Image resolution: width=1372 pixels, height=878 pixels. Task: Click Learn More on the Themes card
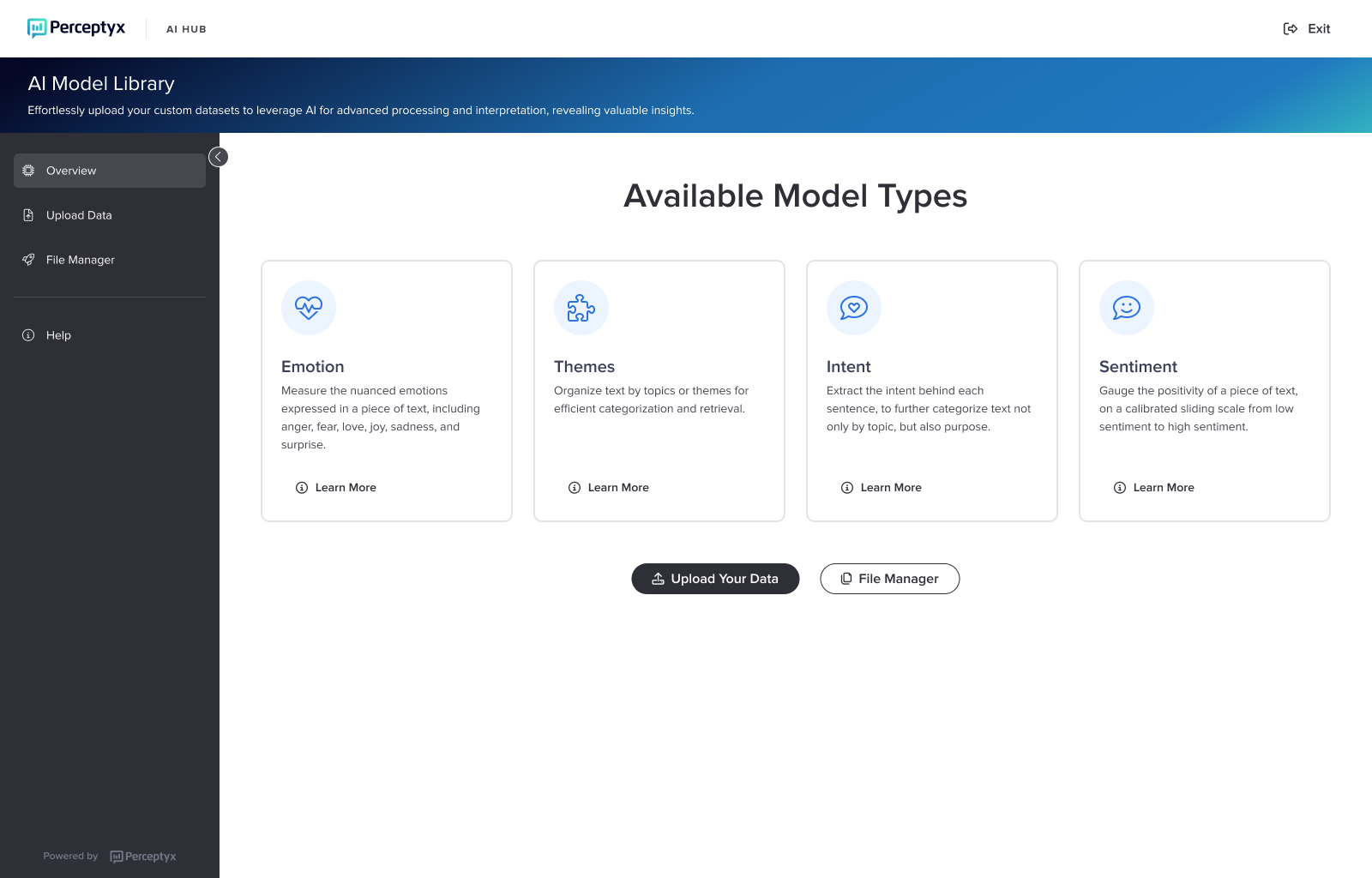(609, 488)
